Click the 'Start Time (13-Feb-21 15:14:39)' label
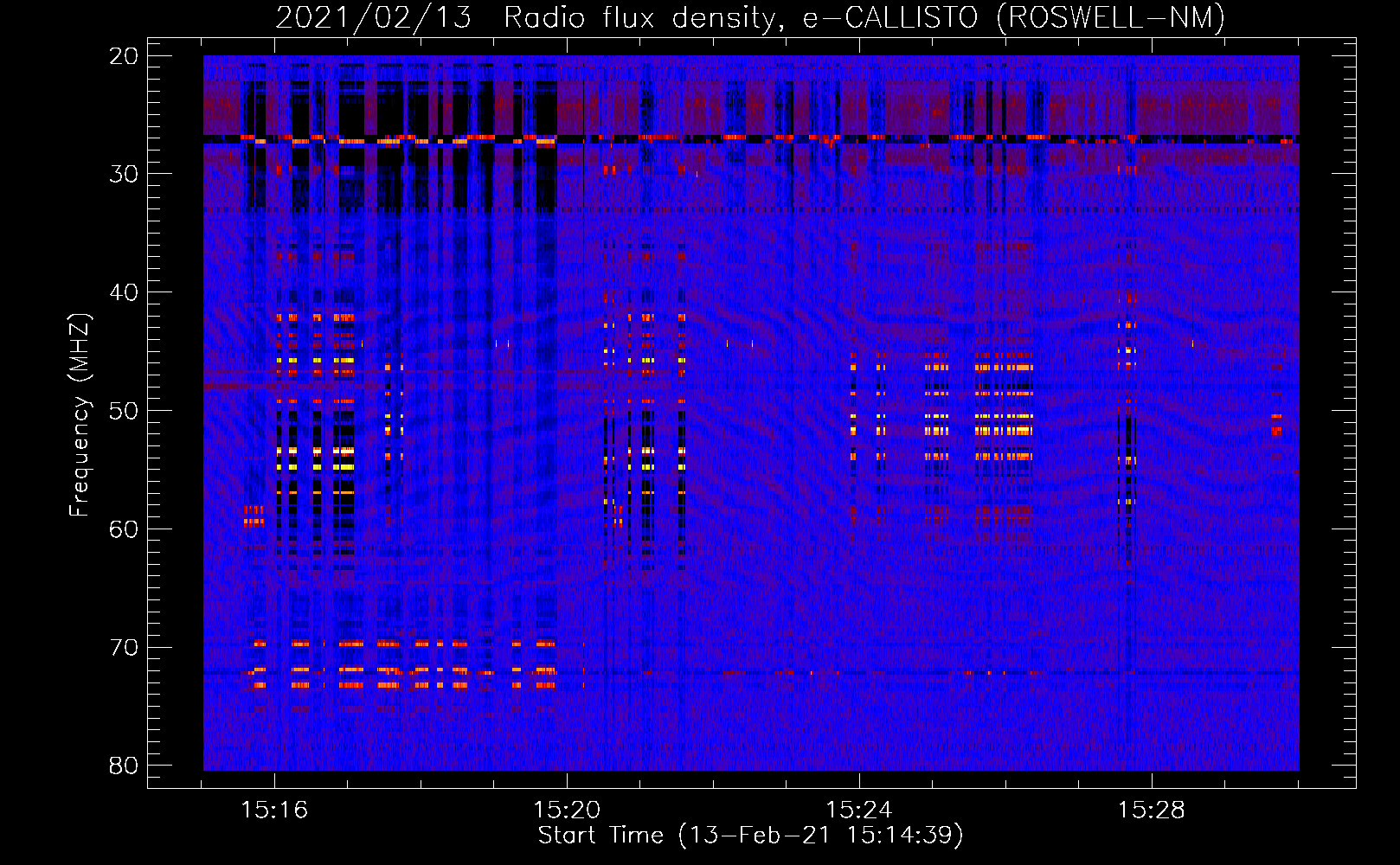Image resolution: width=1400 pixels, height=865 pixels. coord(750,836)
